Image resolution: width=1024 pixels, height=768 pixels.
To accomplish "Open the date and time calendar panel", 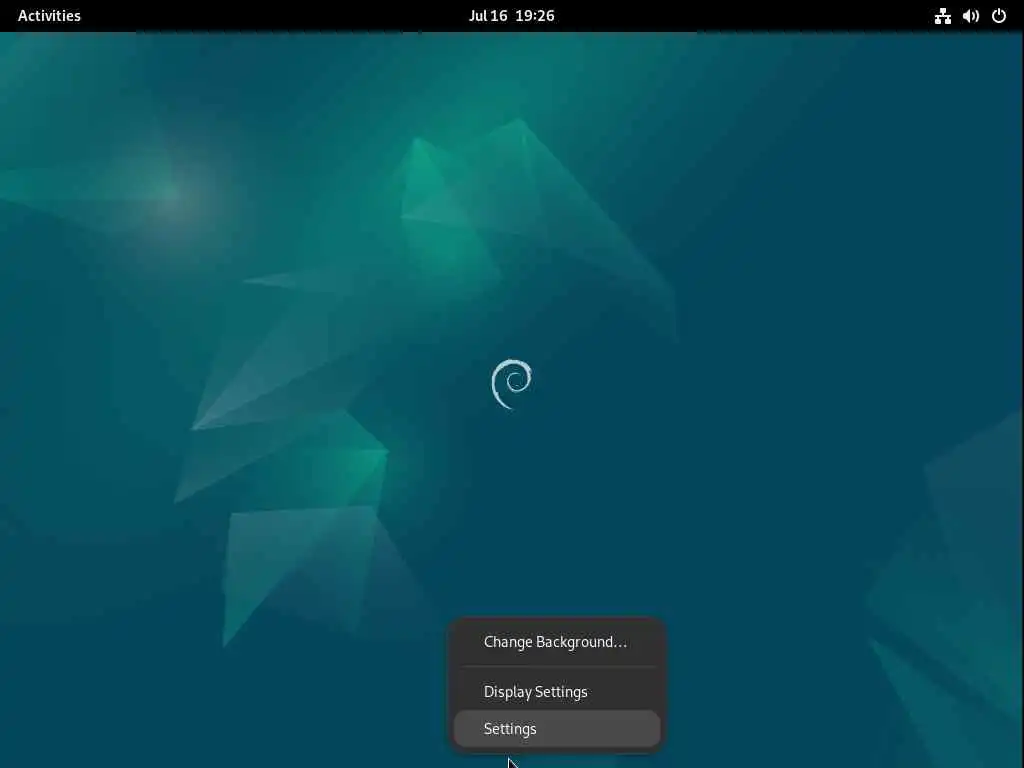I will (511, 16).
